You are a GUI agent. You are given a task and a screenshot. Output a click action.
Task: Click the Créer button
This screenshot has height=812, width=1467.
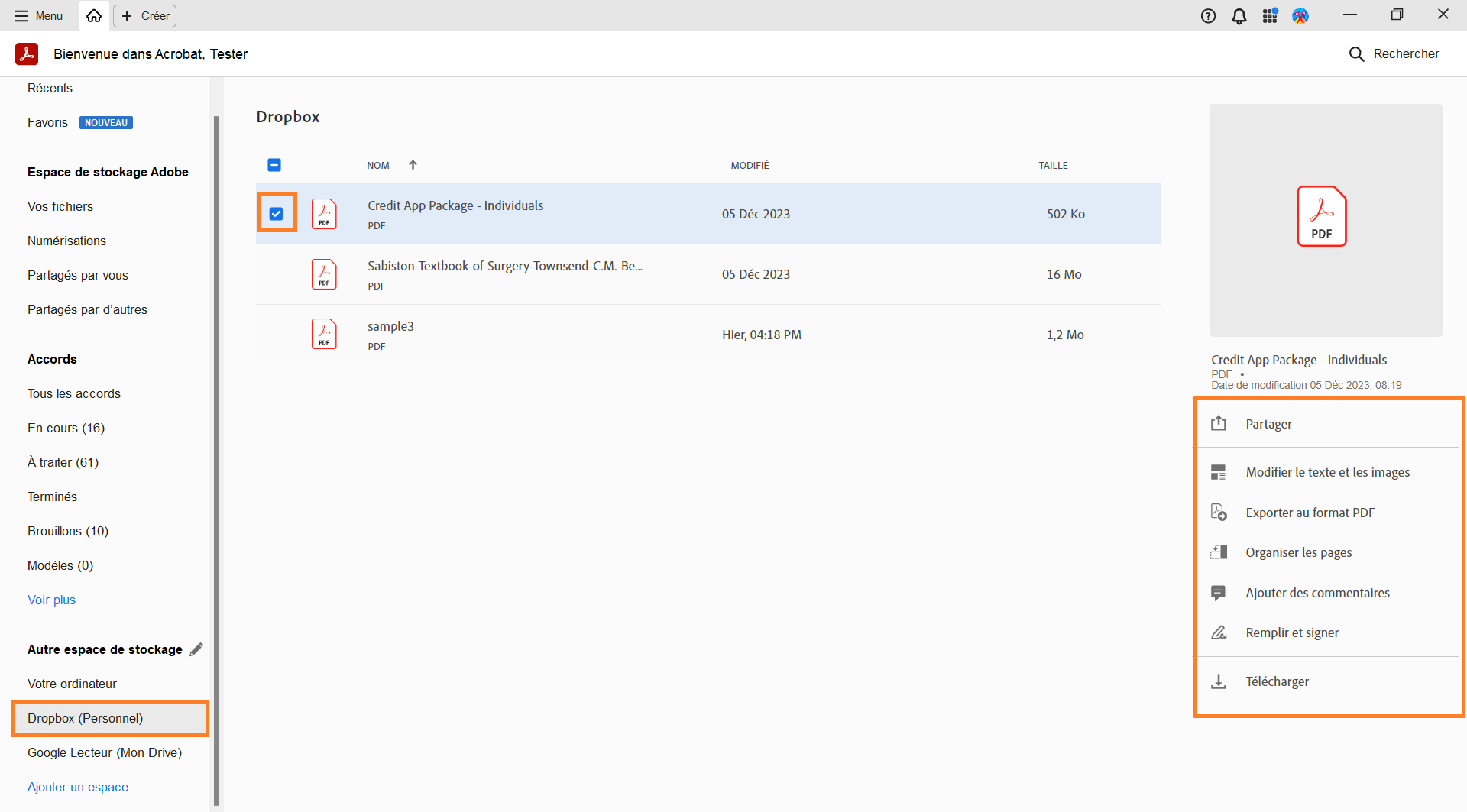click(144, 15)
